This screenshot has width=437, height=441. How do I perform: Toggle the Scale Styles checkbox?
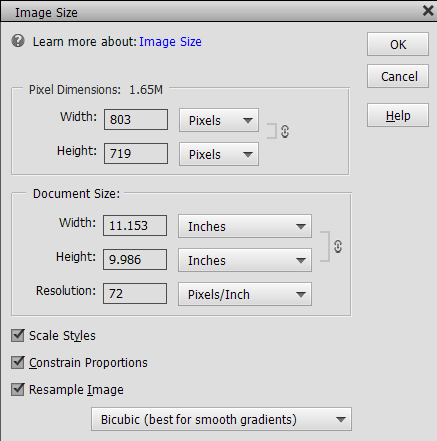tap(18, 335)
